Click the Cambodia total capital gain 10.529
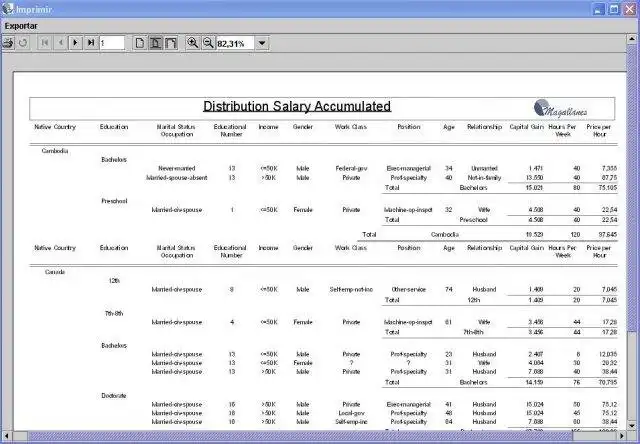The image size is (640, 444). point(535,235)
